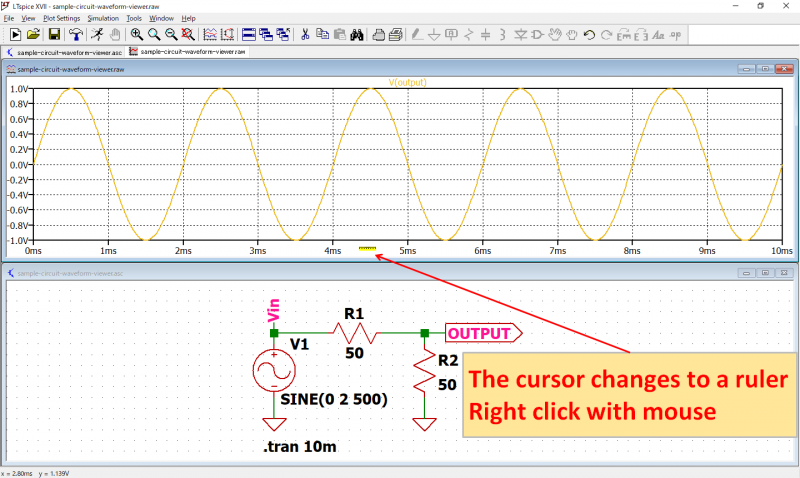Select the component gate icon
The height and width of the screenshot is (478, 800).
pyautogui.click(x=537, y=35)
